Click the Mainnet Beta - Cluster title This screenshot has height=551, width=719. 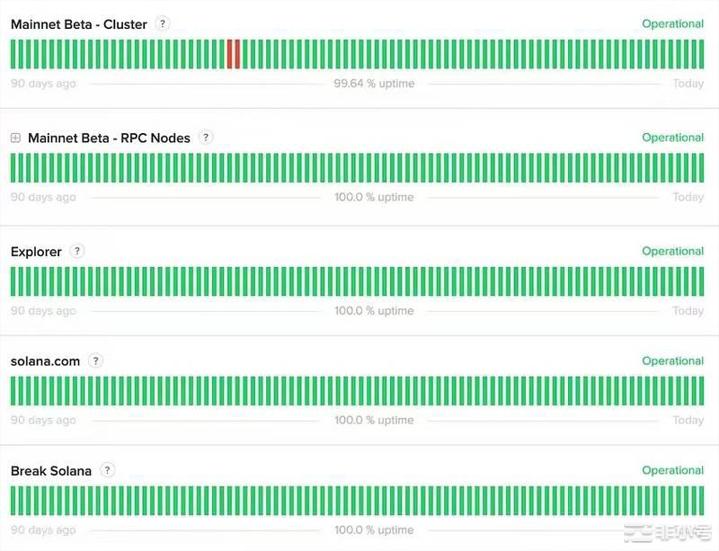pyautogui.click(x=78, y=24)
